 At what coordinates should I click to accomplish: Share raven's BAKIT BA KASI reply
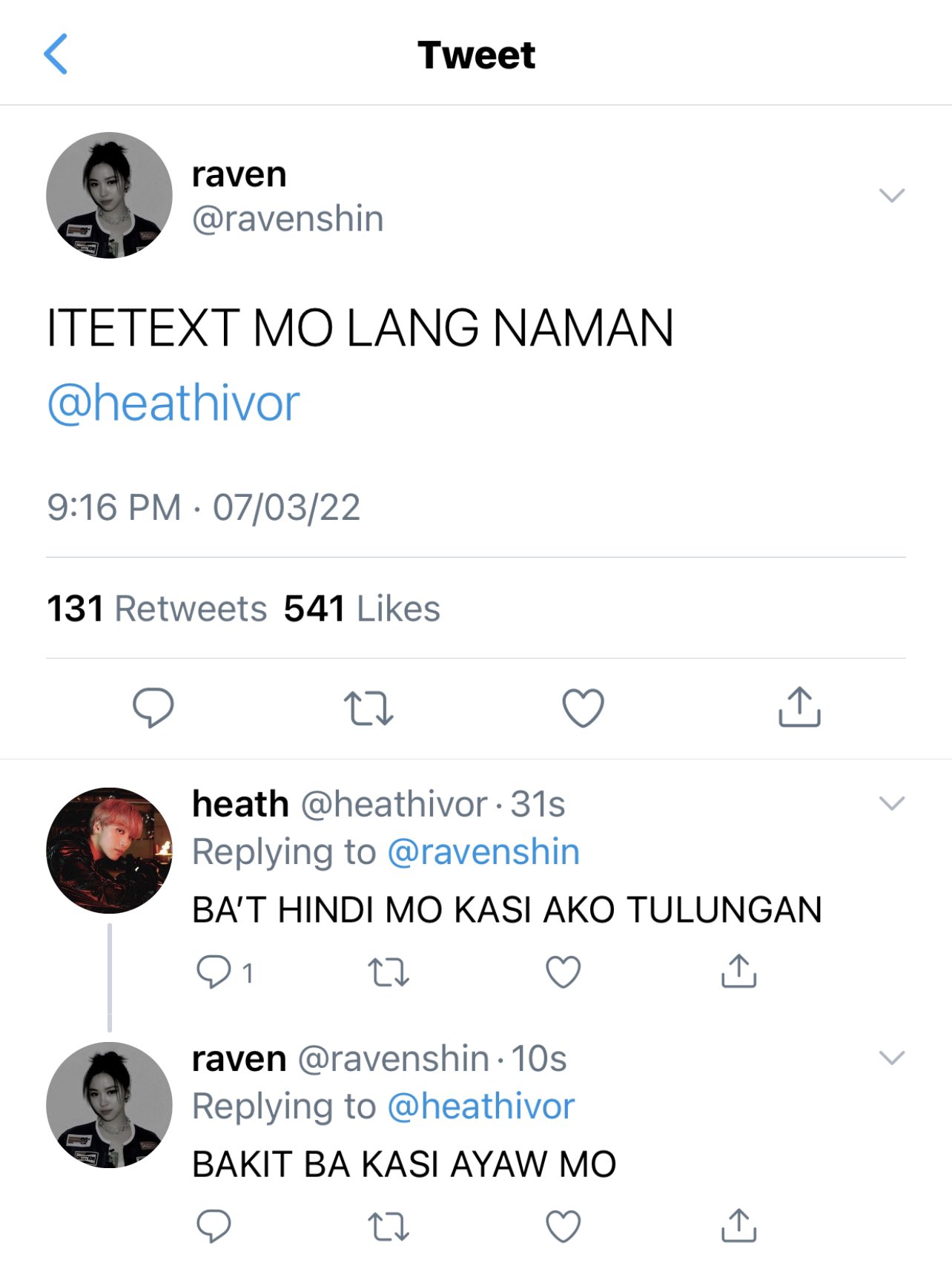738,1225
